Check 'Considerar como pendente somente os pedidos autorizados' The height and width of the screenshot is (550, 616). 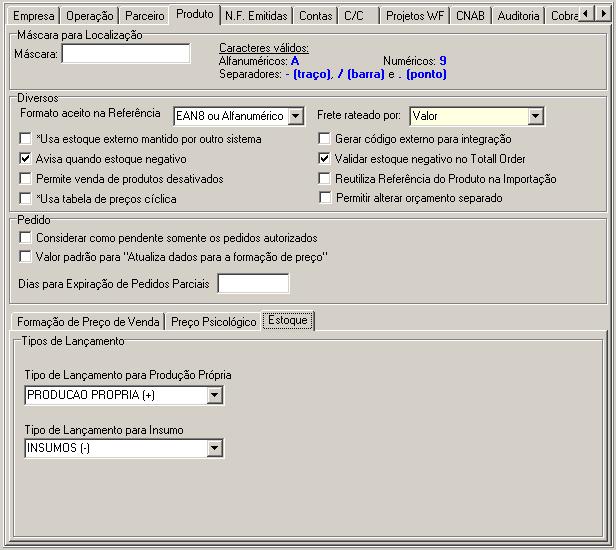[x=26, y=238]
